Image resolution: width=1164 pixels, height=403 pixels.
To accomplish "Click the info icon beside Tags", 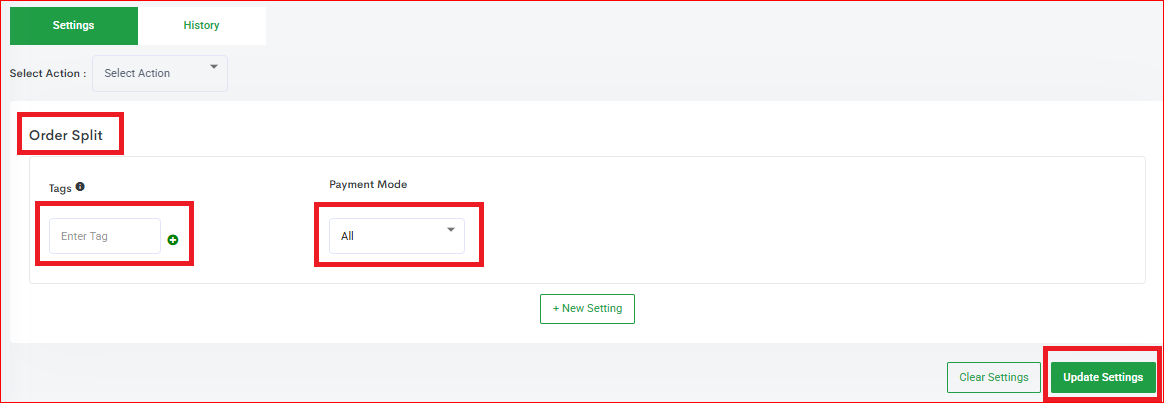I will (80, 186).
